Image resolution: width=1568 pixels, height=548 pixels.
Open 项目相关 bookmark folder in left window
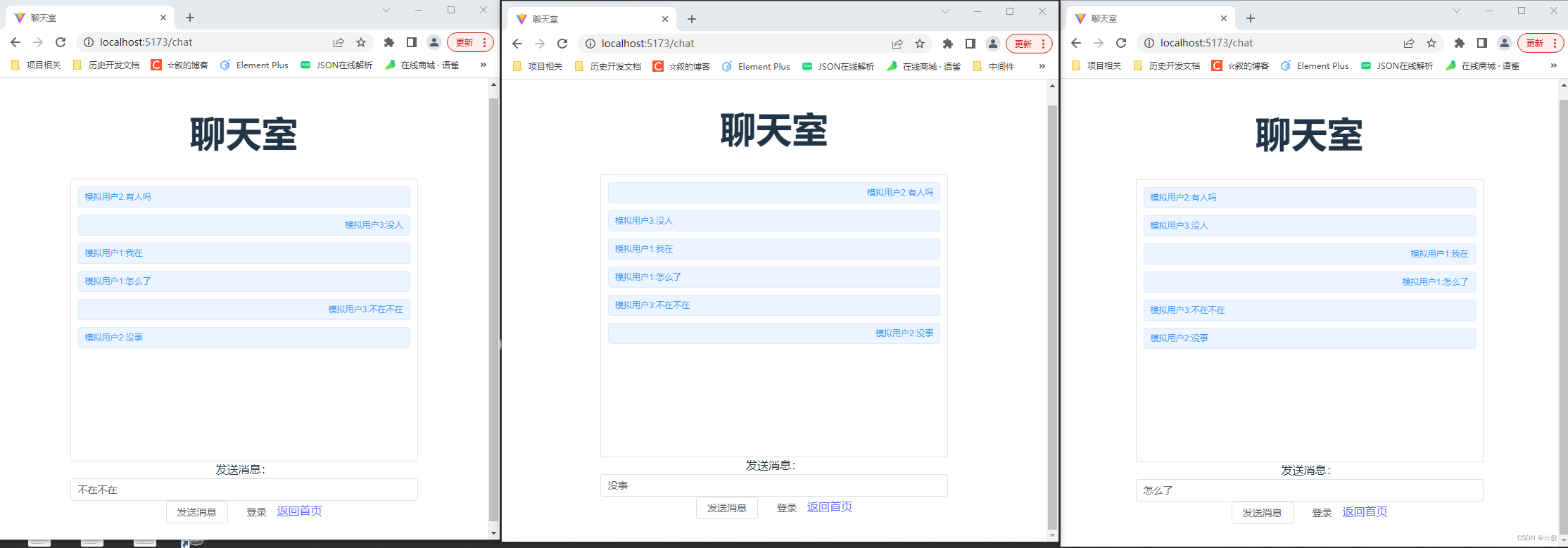point(36,65)
